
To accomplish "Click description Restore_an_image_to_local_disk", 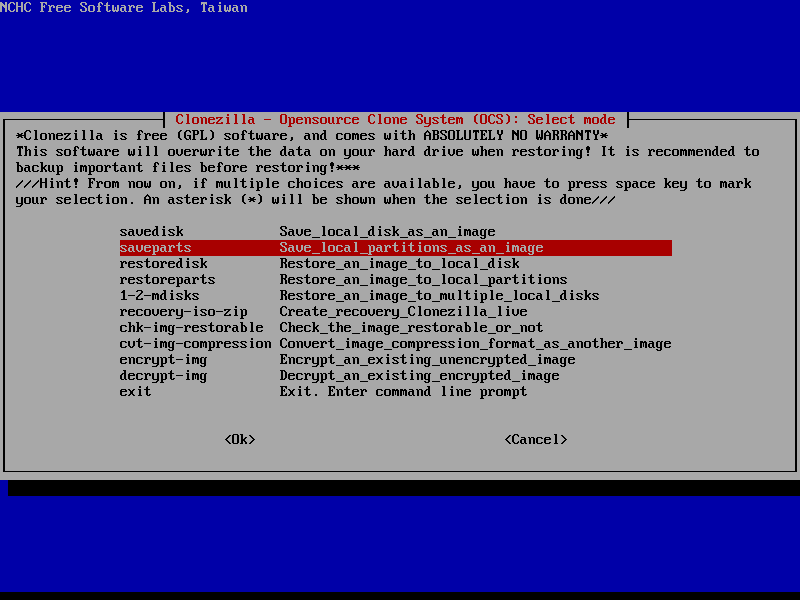I will coord(399,264).
